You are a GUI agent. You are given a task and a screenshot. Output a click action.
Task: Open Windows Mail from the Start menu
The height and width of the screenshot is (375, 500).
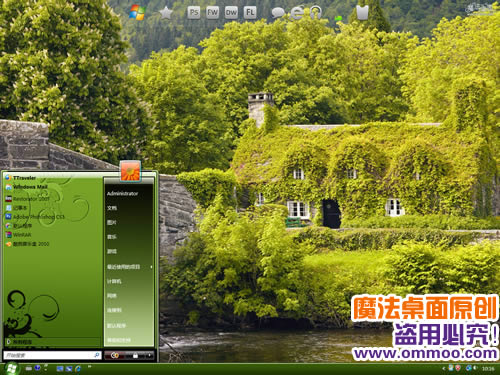(x=27, y=187)
